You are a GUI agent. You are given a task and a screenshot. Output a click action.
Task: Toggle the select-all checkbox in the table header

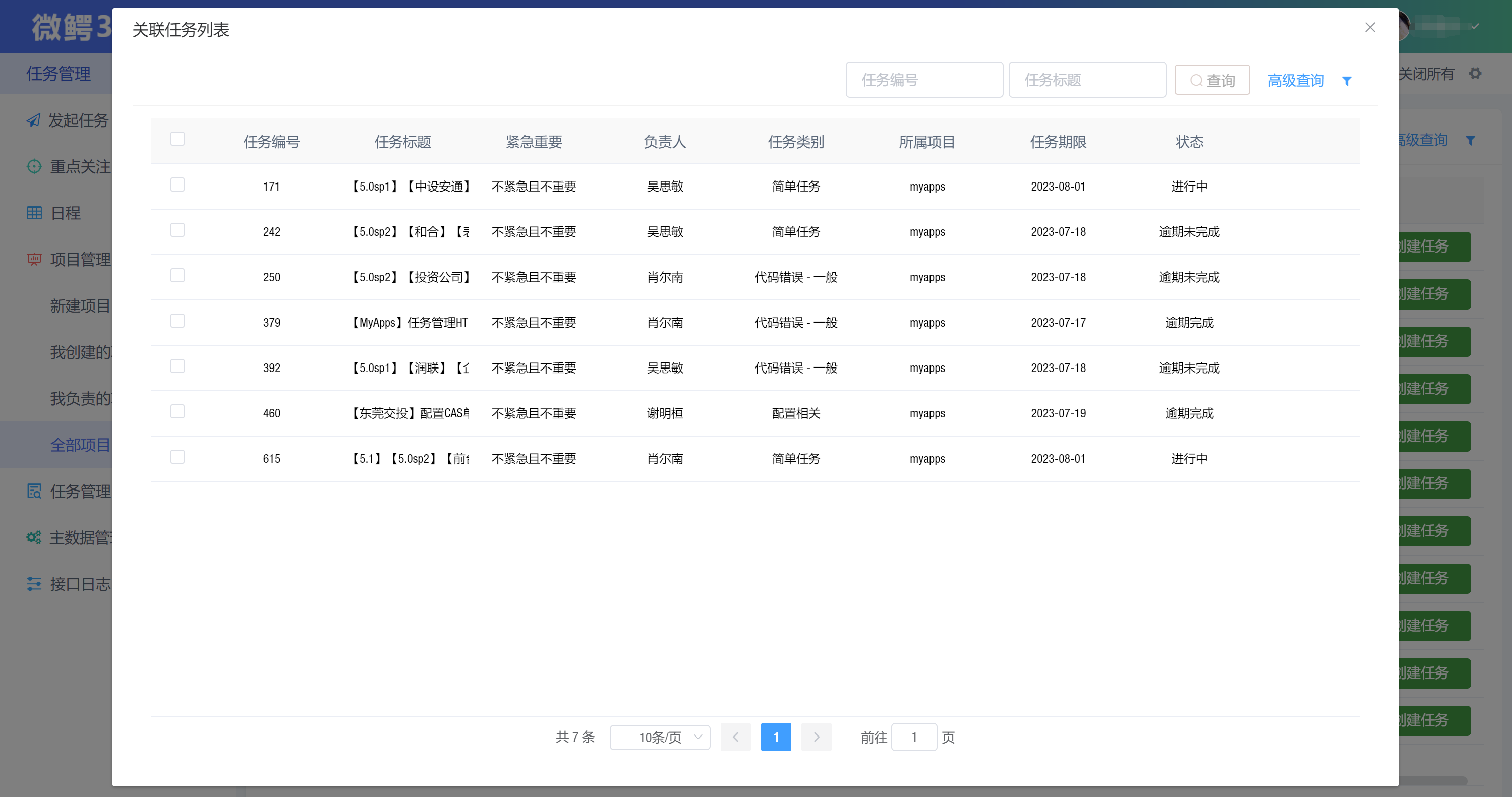click(x=177, y=139)
